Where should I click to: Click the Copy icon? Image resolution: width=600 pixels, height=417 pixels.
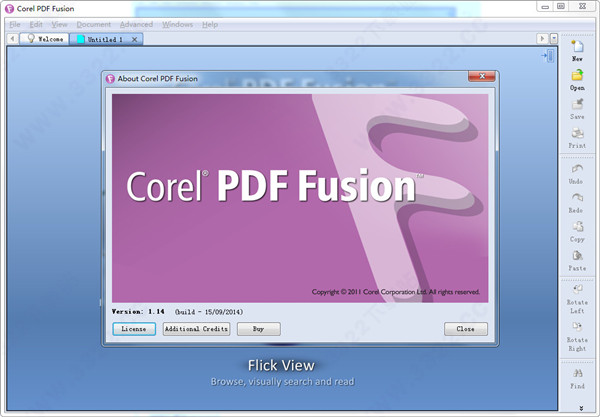point(577,226)
